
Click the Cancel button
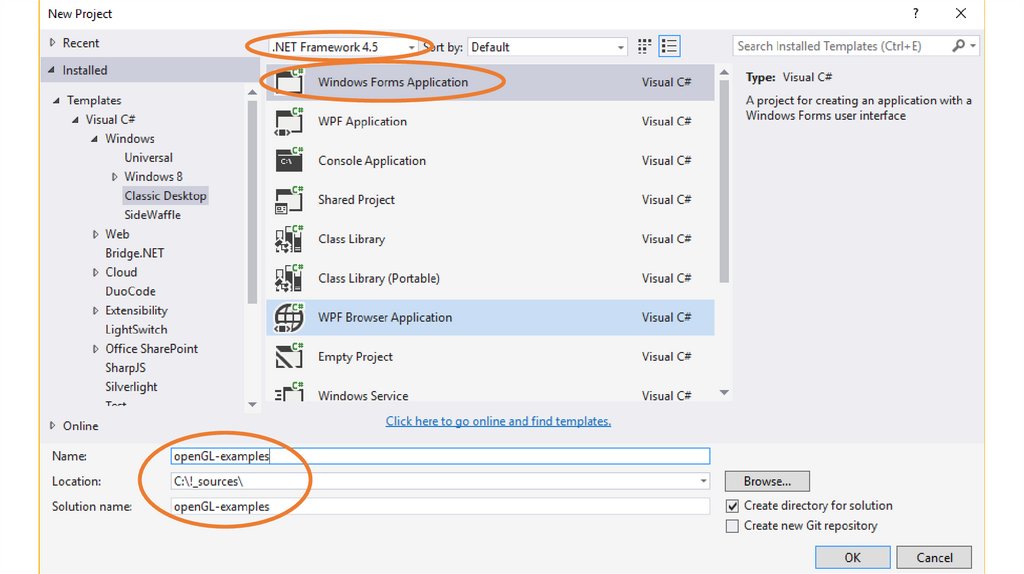tap(934, 558)
